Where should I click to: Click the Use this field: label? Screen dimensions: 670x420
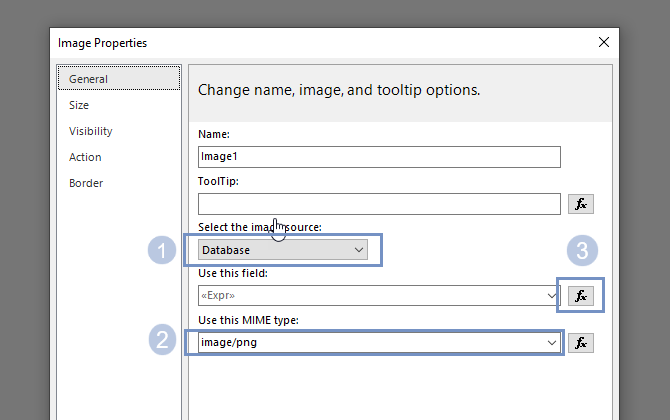(233, 273)
